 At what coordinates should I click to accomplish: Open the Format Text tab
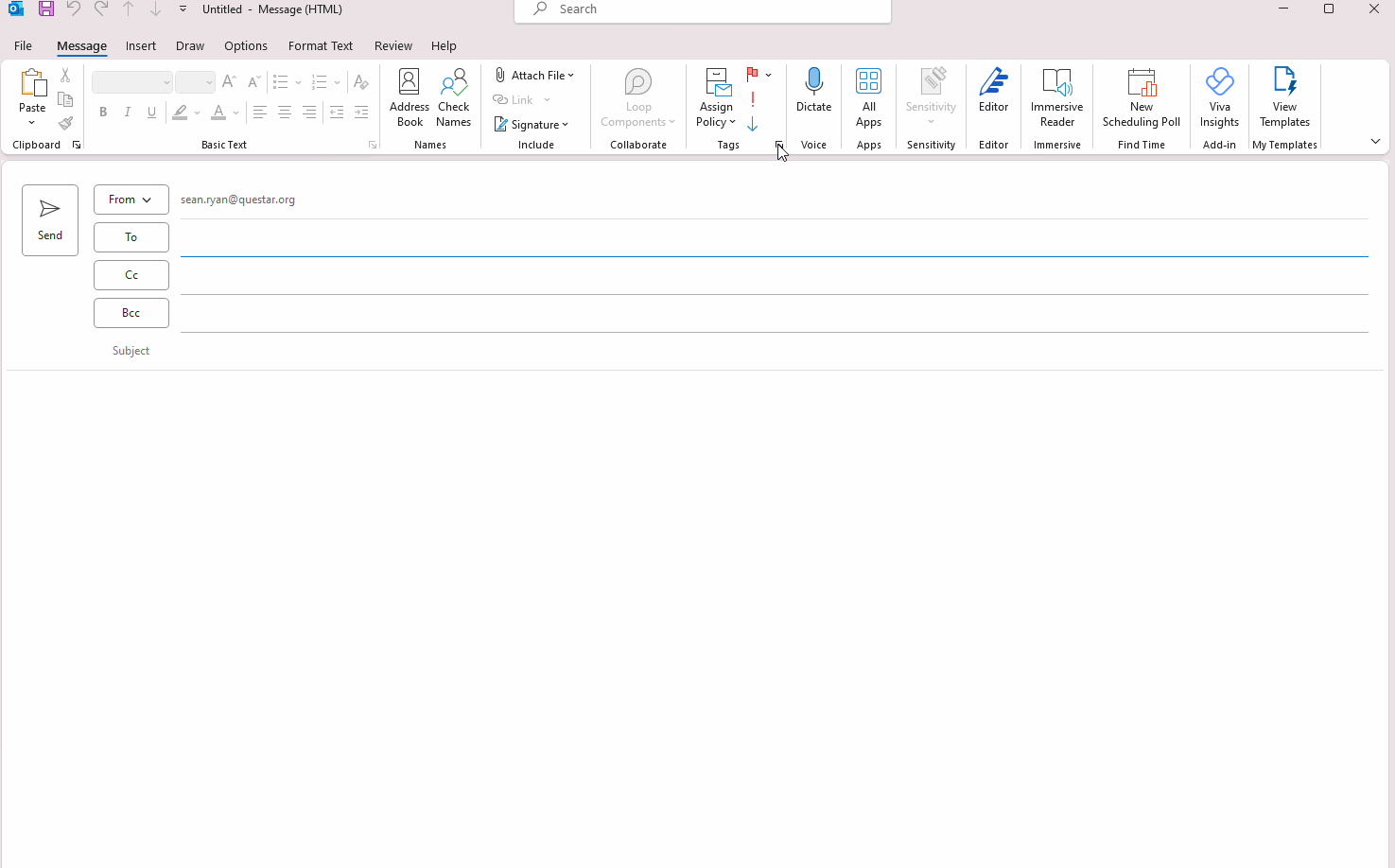(x=320, y=45)
